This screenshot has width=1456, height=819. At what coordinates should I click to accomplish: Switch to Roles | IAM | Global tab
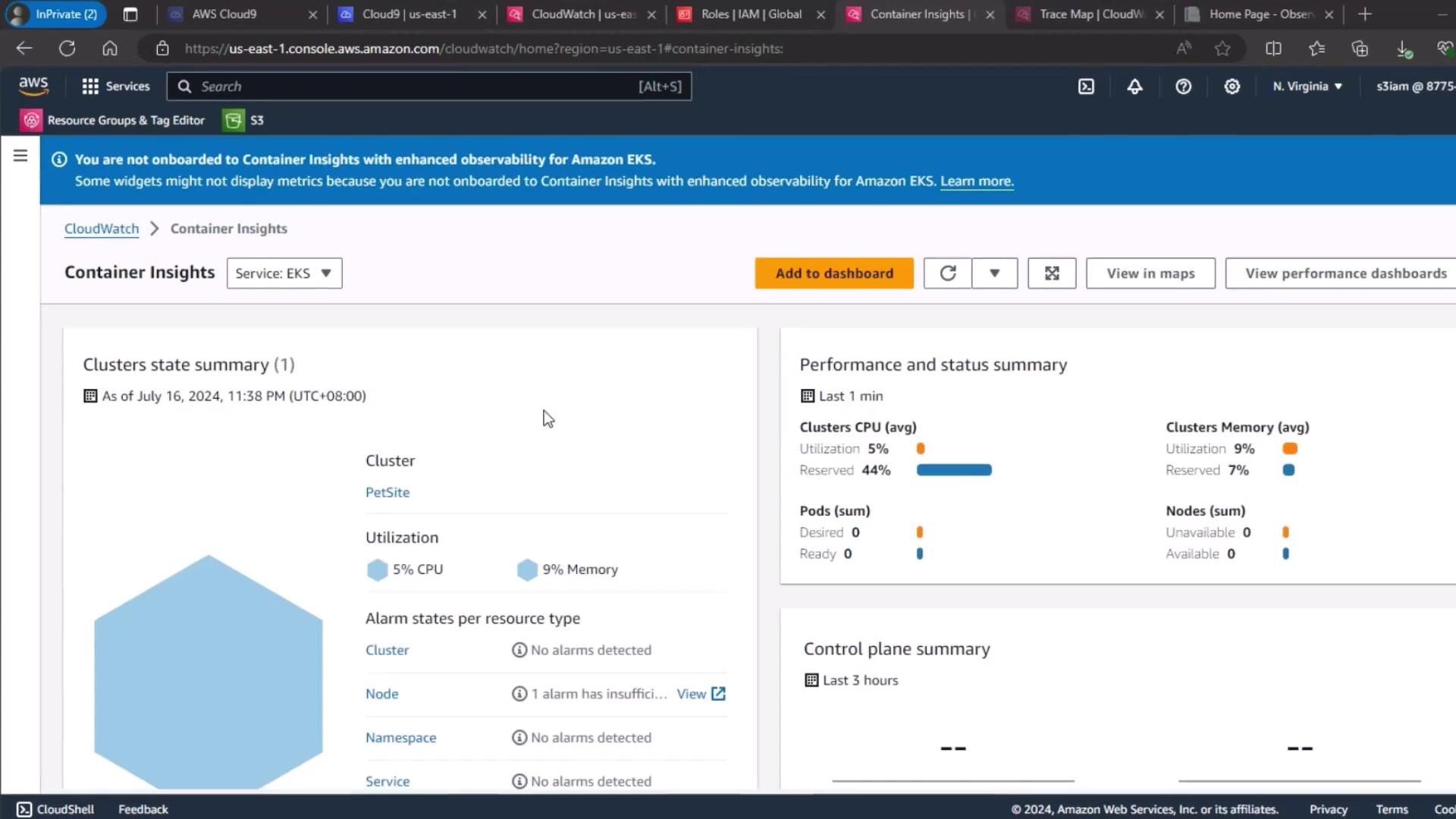(x=752, y=14)
